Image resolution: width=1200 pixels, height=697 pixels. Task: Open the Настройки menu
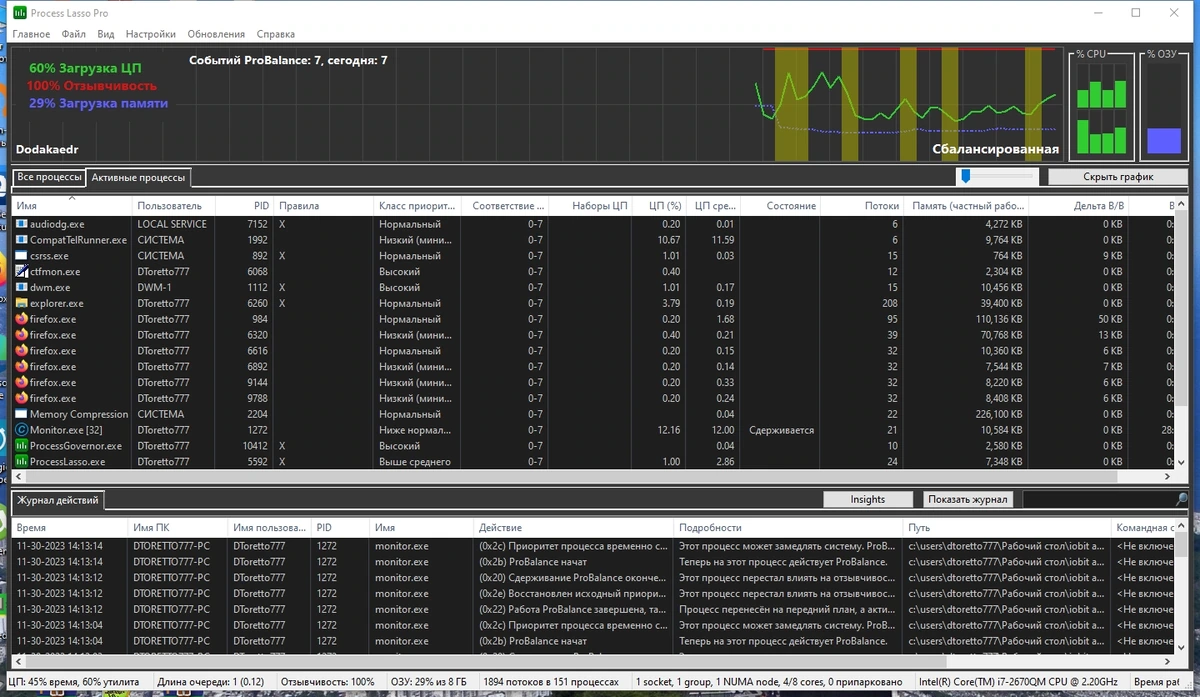pos(151,34)
